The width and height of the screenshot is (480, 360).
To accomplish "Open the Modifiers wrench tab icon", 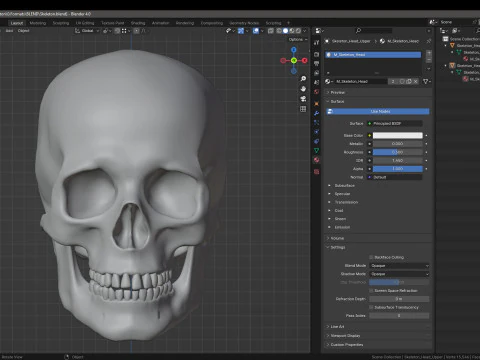I will click(x=316, y=113).
